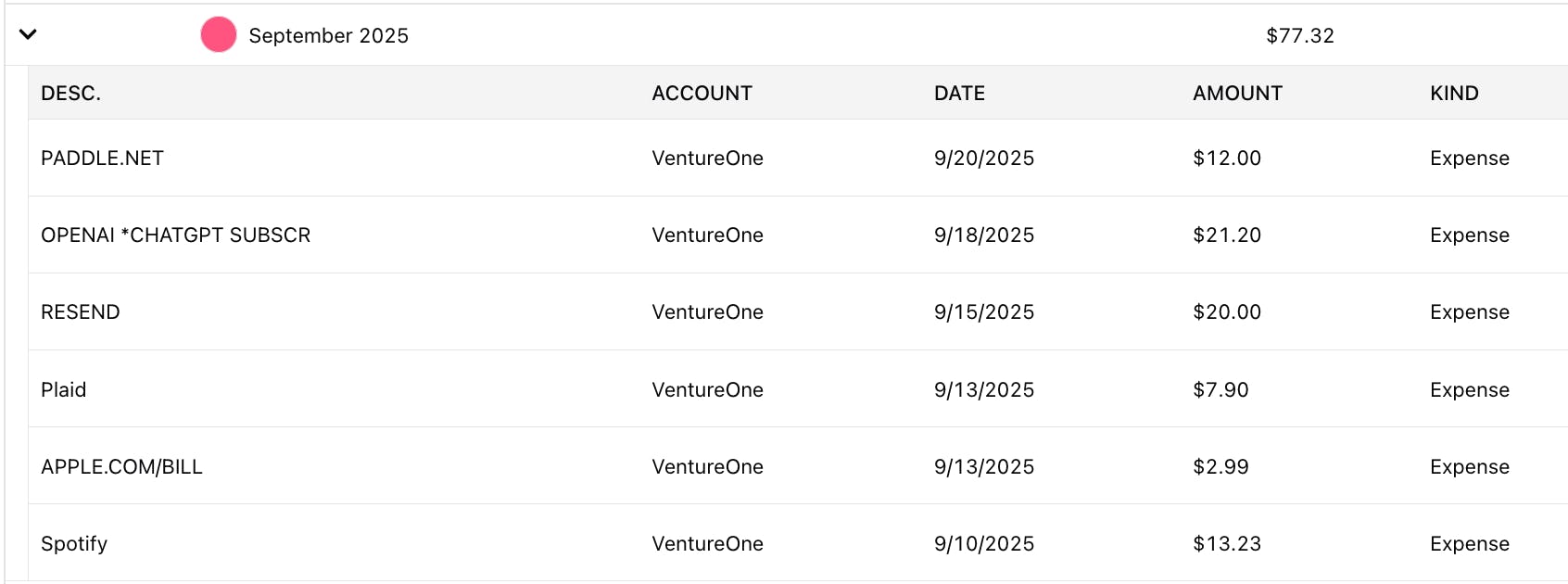Select the APPLE.COM/BILL transaction row
Viewport: 1568px width, 584px height.
click(121, 467)
